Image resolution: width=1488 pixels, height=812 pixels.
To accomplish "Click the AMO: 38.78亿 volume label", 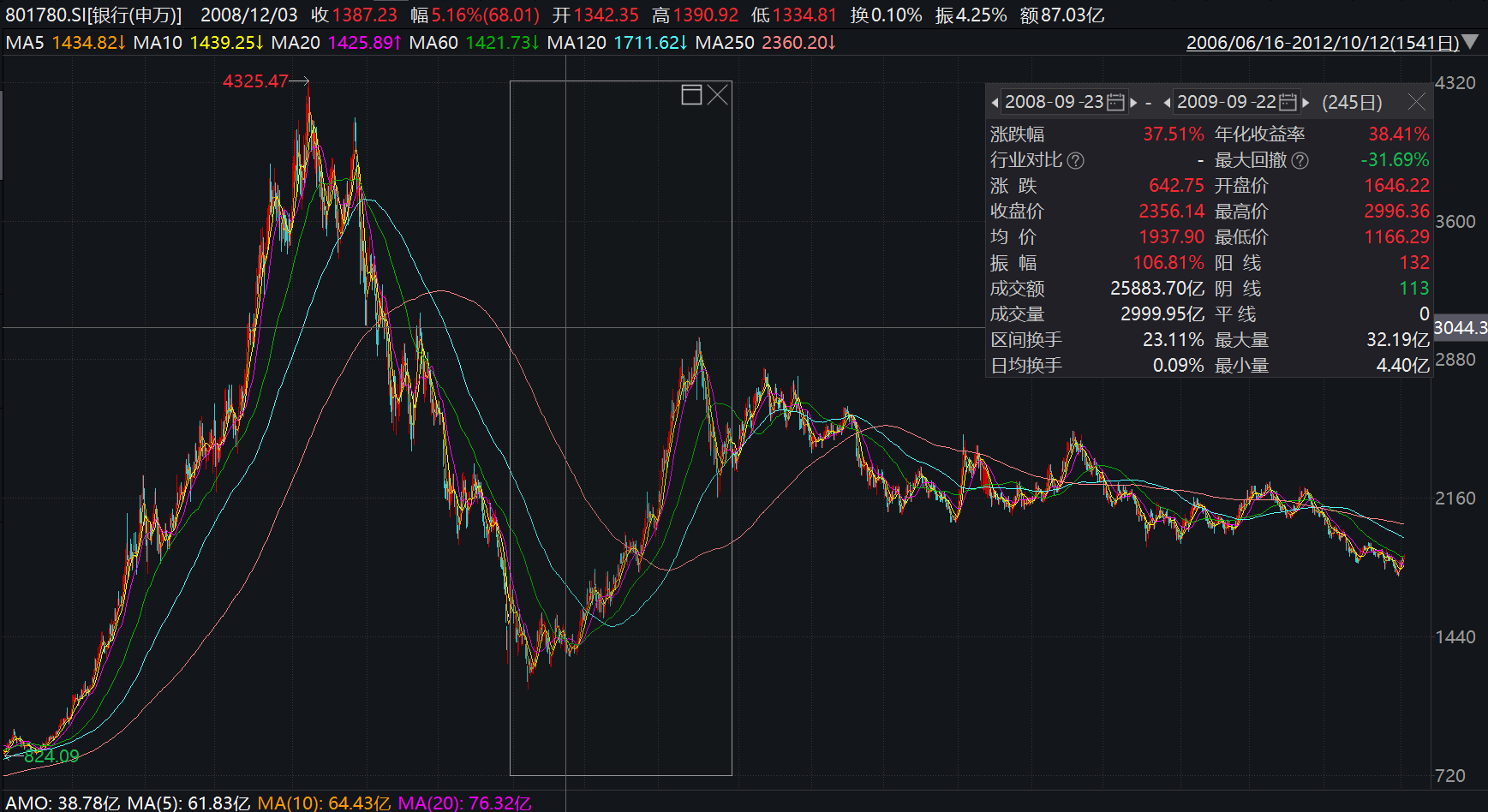I will click(x=63, y=803).
